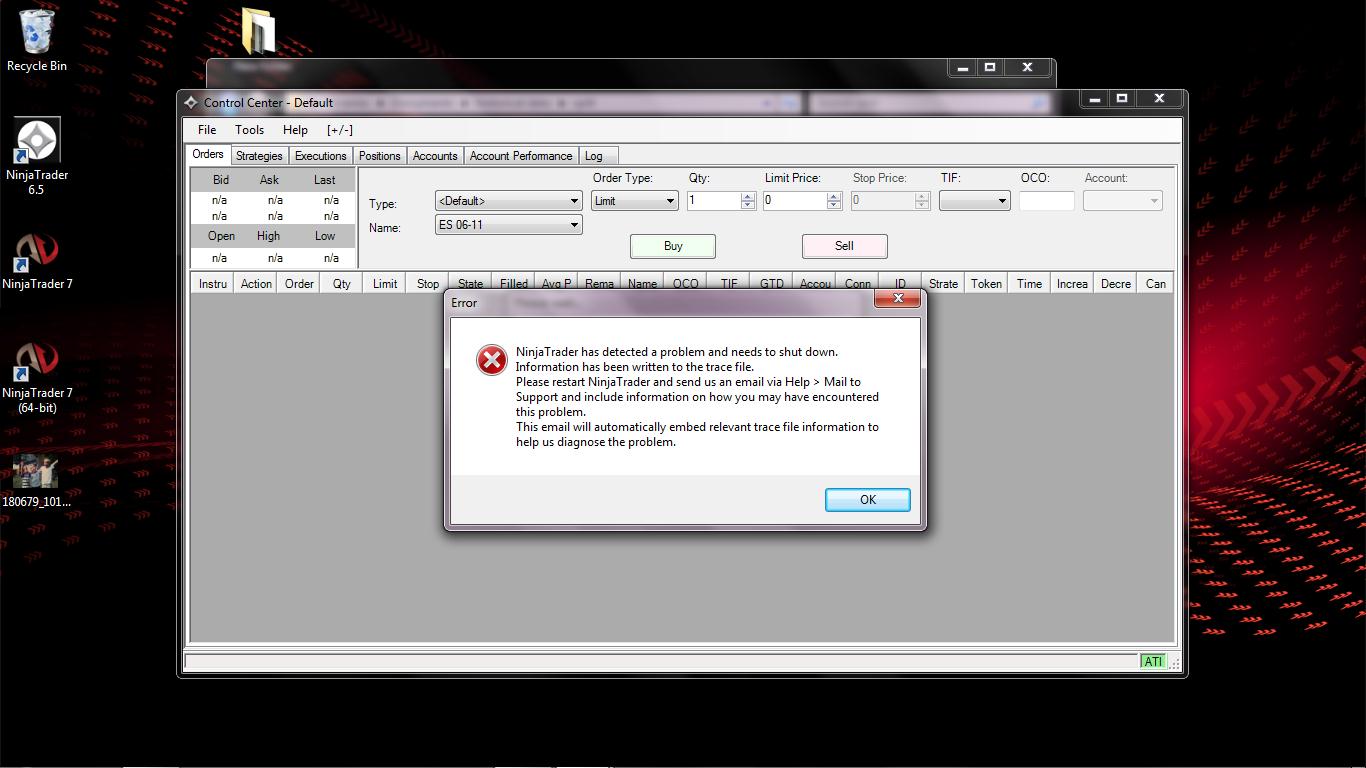Click the [+/-] menu item
The height and width of the screenshot is (768, 1366).
[x=340, y=130]
